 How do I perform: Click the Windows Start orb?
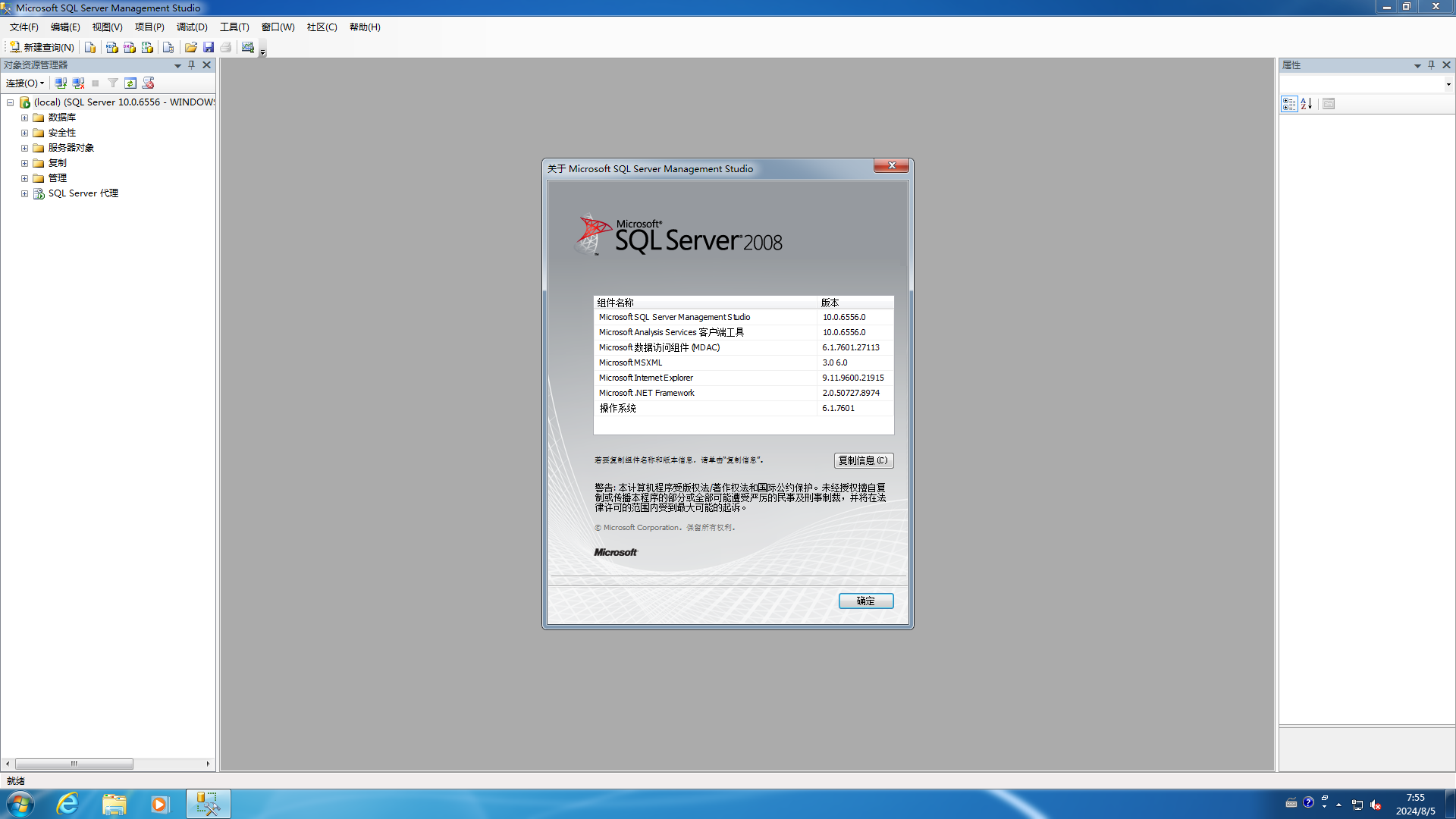[20, 804]
